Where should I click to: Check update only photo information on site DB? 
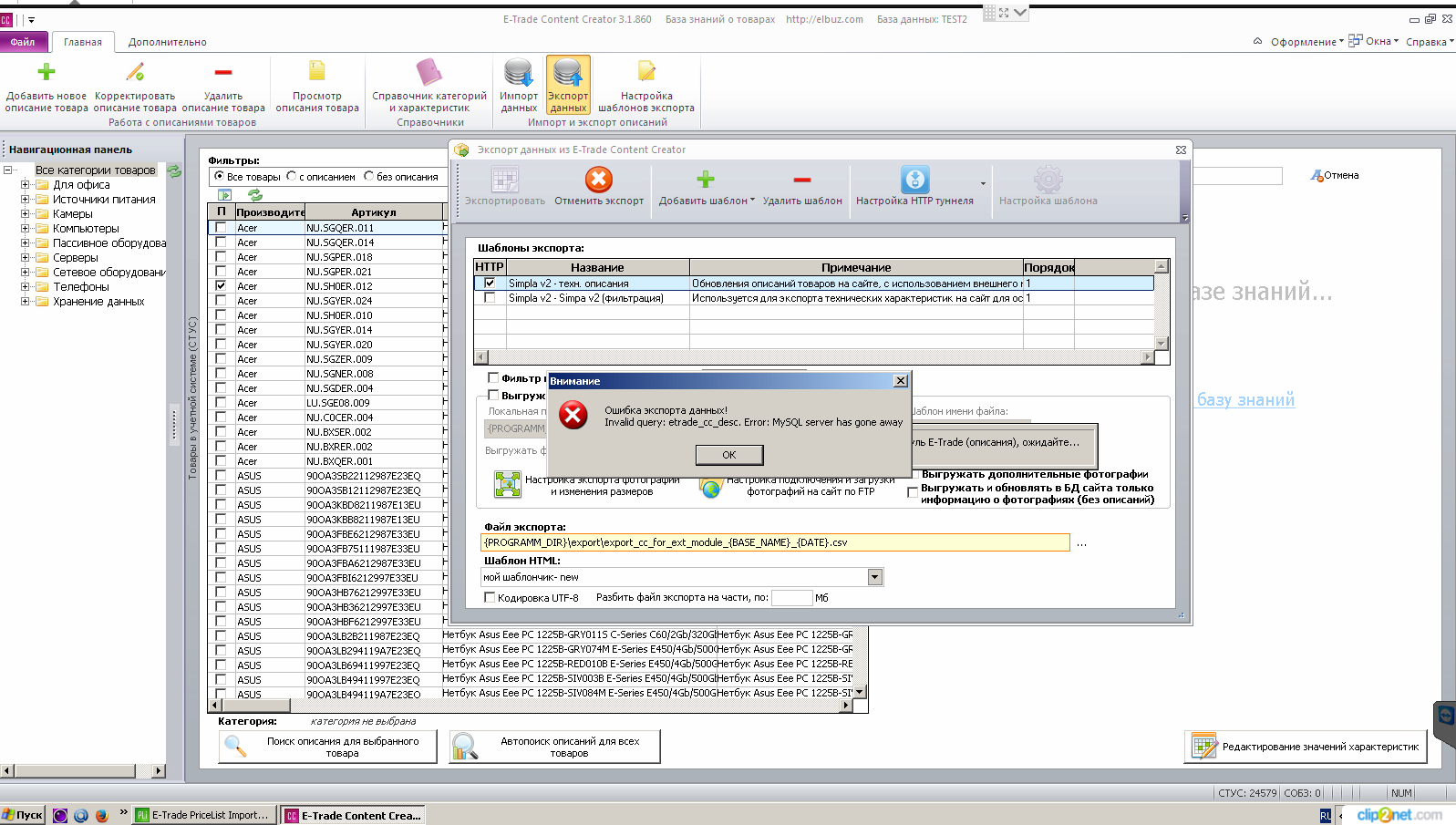coord(913,493)
